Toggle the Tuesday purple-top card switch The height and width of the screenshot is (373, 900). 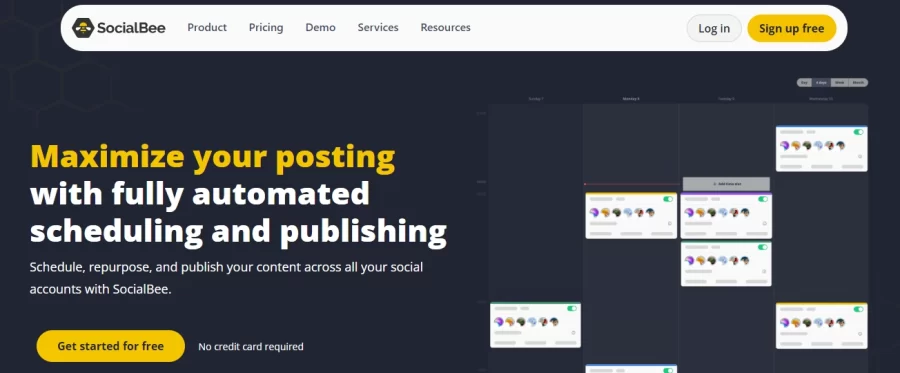pyautogui.click(x=763, y=199)
